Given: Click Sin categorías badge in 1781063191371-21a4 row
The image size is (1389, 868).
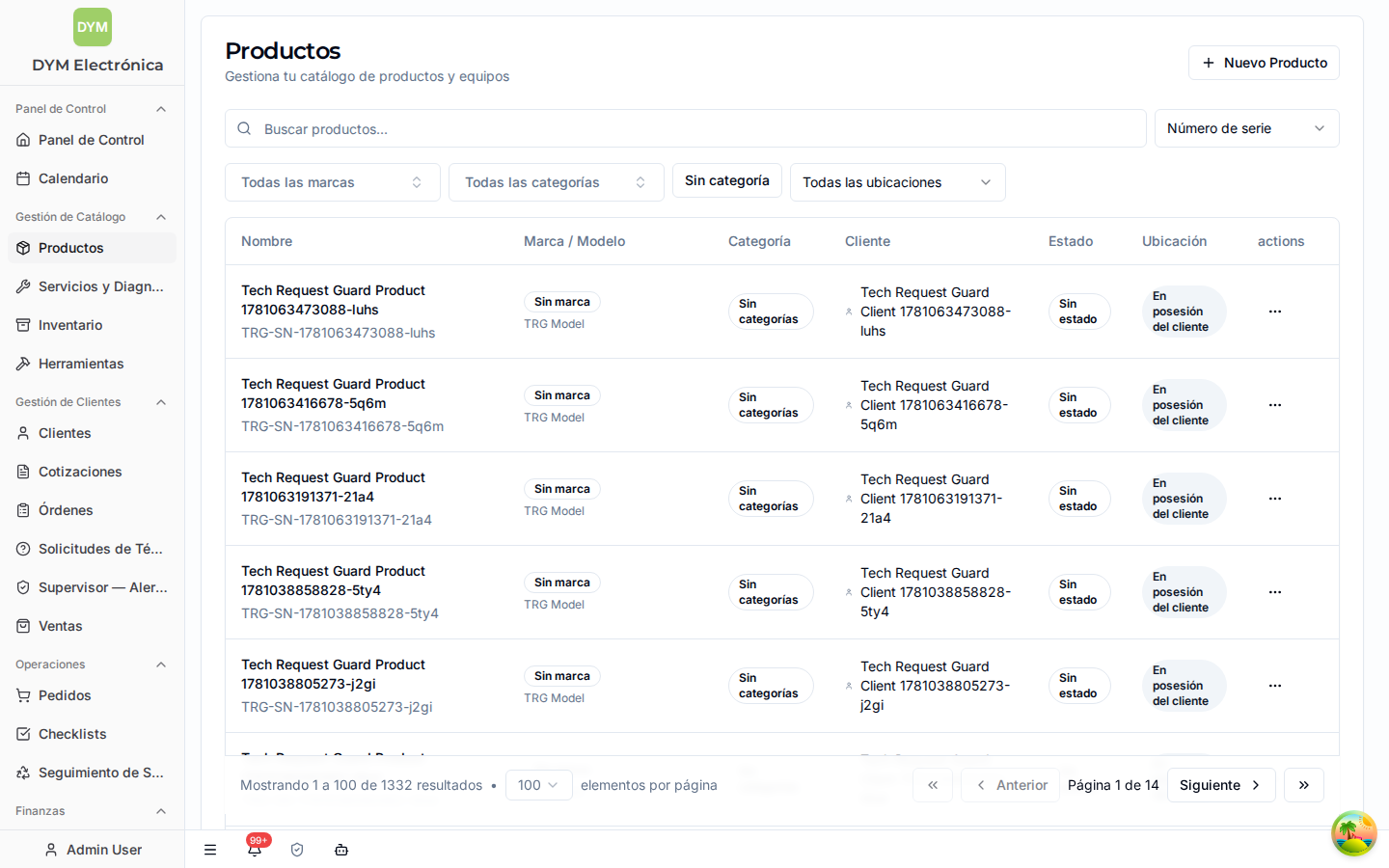Looking at the screenshot, I should point(771,499).
